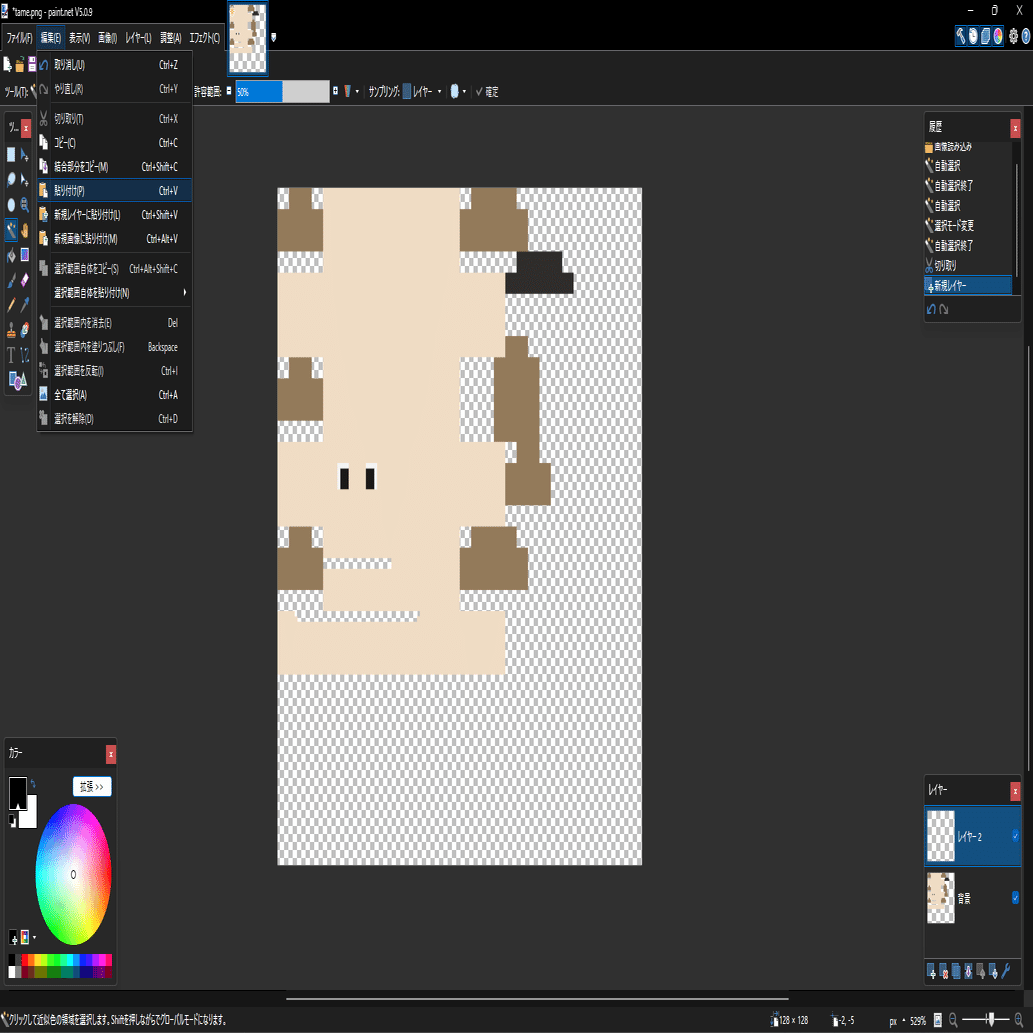Open the 表示 menu
1033x1033 pixels.
pos(79,38)
